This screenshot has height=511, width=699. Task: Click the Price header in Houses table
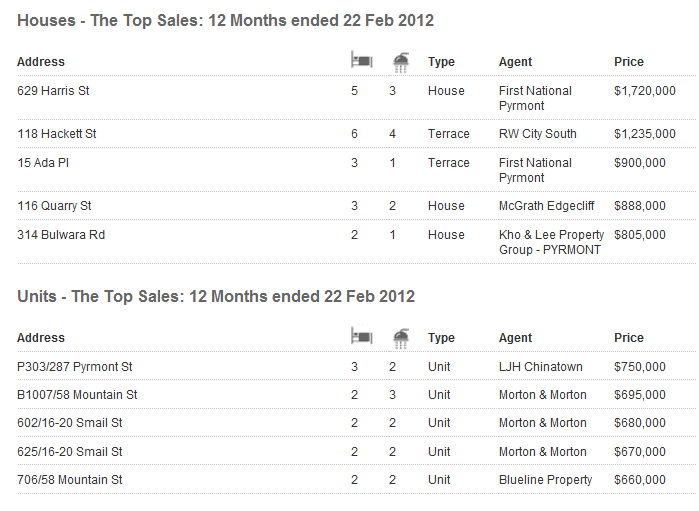tap(629, 62)
